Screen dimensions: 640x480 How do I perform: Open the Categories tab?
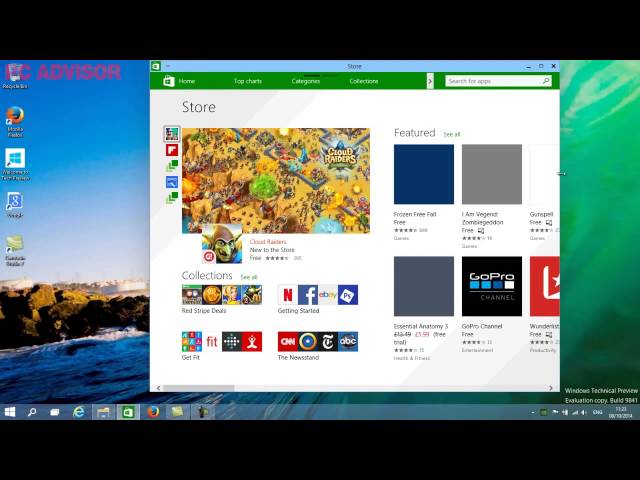pos(306,81)
